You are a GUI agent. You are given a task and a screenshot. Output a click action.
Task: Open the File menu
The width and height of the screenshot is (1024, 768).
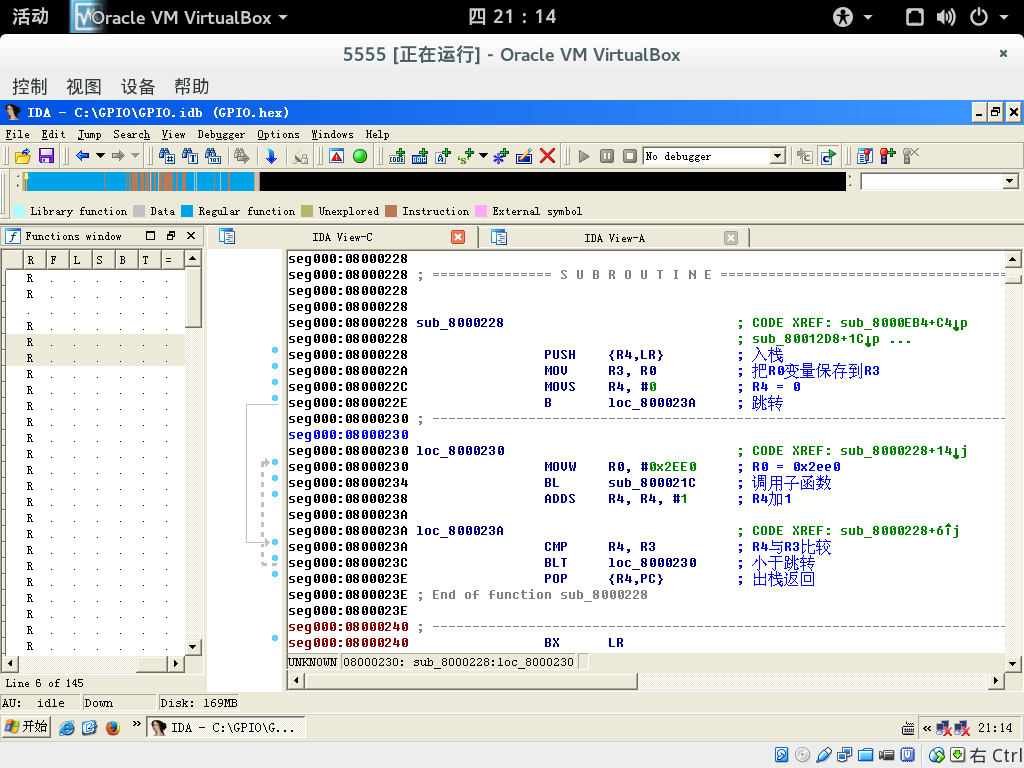[x=18, y=135]
